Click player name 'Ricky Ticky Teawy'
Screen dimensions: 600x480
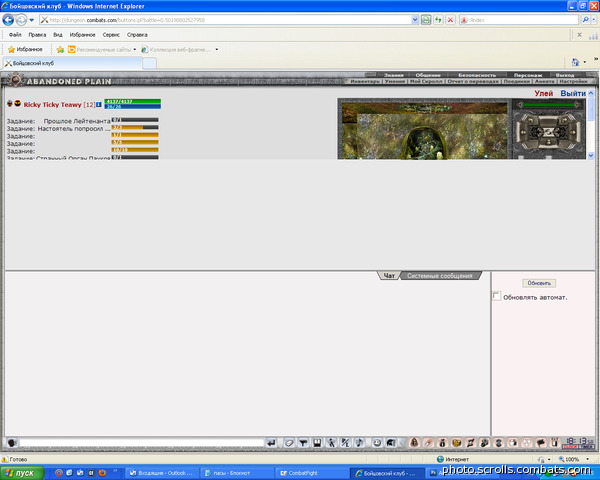[x=52, y=104]
